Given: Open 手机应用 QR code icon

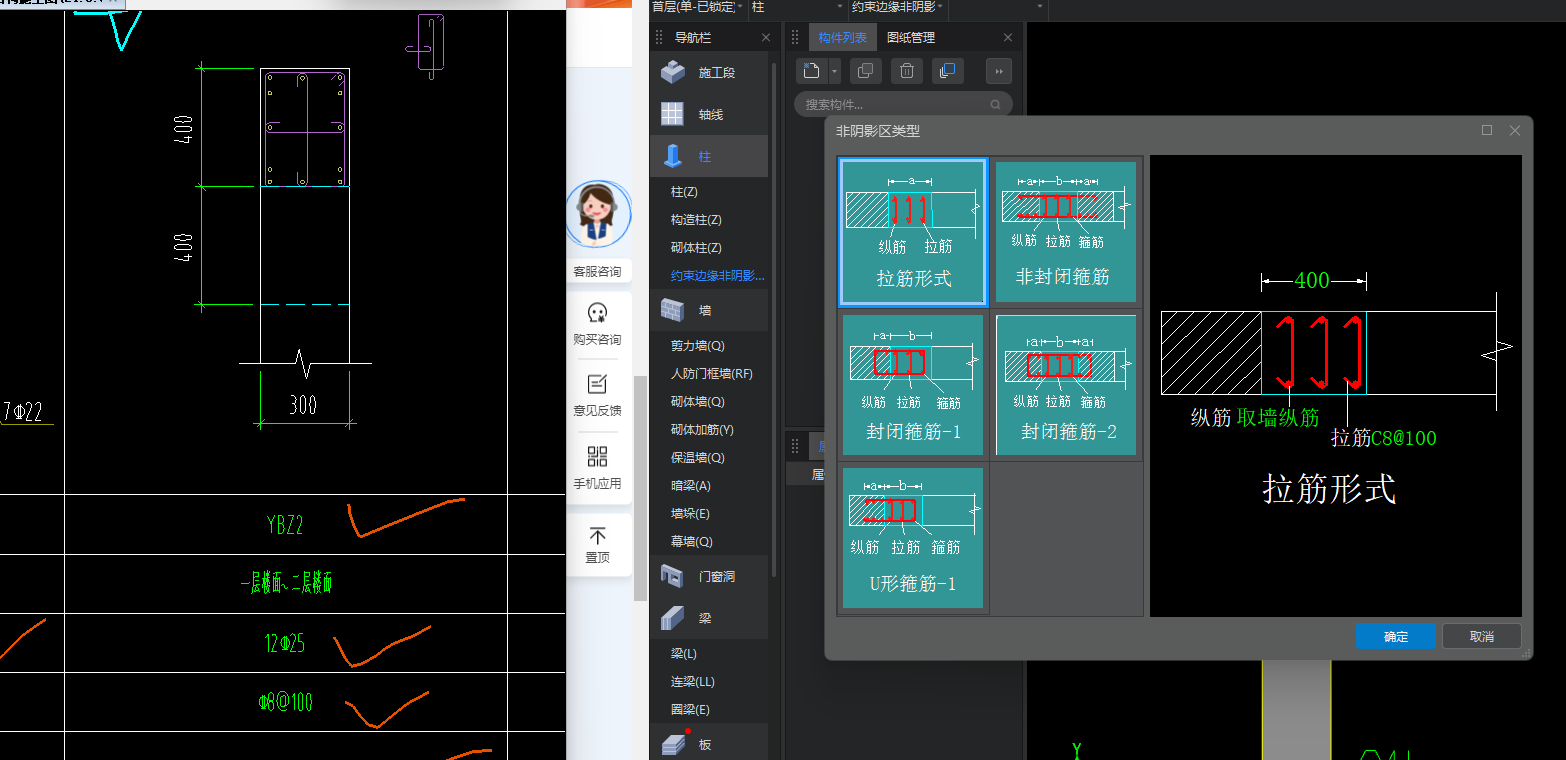Looking at the screenshot, I should coord(598,456).
